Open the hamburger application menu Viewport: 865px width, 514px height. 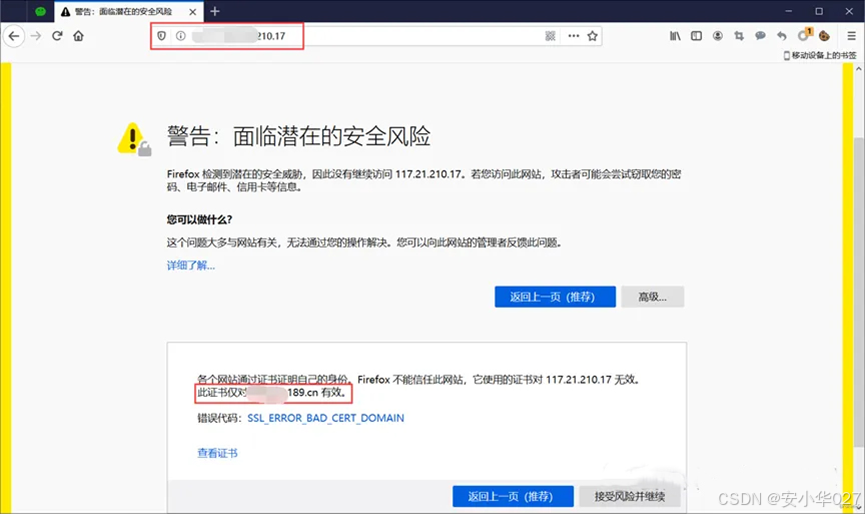tap(851, 36)
